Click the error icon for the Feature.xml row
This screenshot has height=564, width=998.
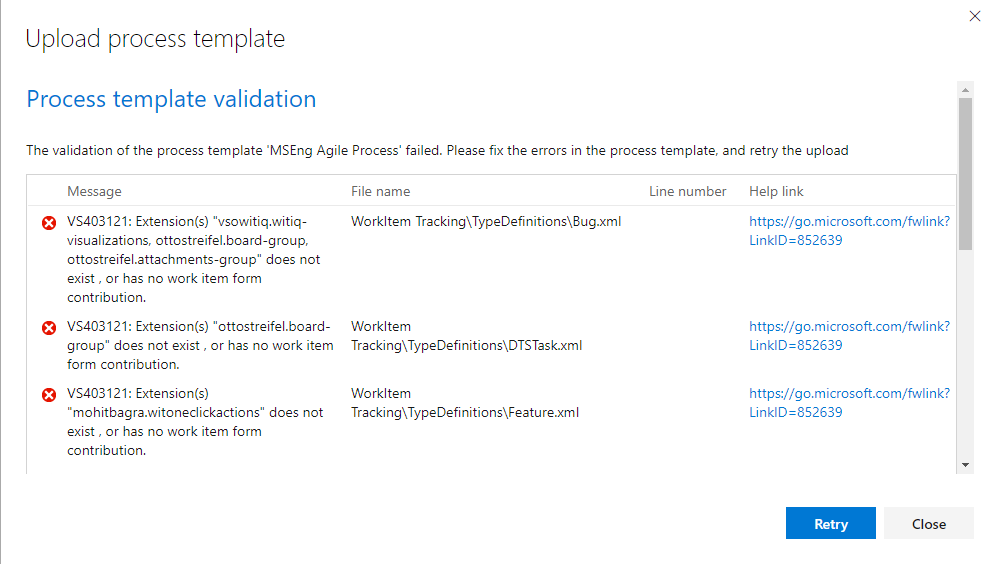(48, 394)
